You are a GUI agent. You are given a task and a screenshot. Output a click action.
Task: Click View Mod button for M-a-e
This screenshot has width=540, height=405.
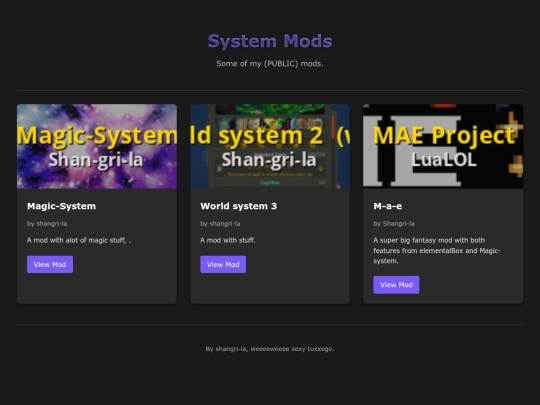(x=396, y=284)
